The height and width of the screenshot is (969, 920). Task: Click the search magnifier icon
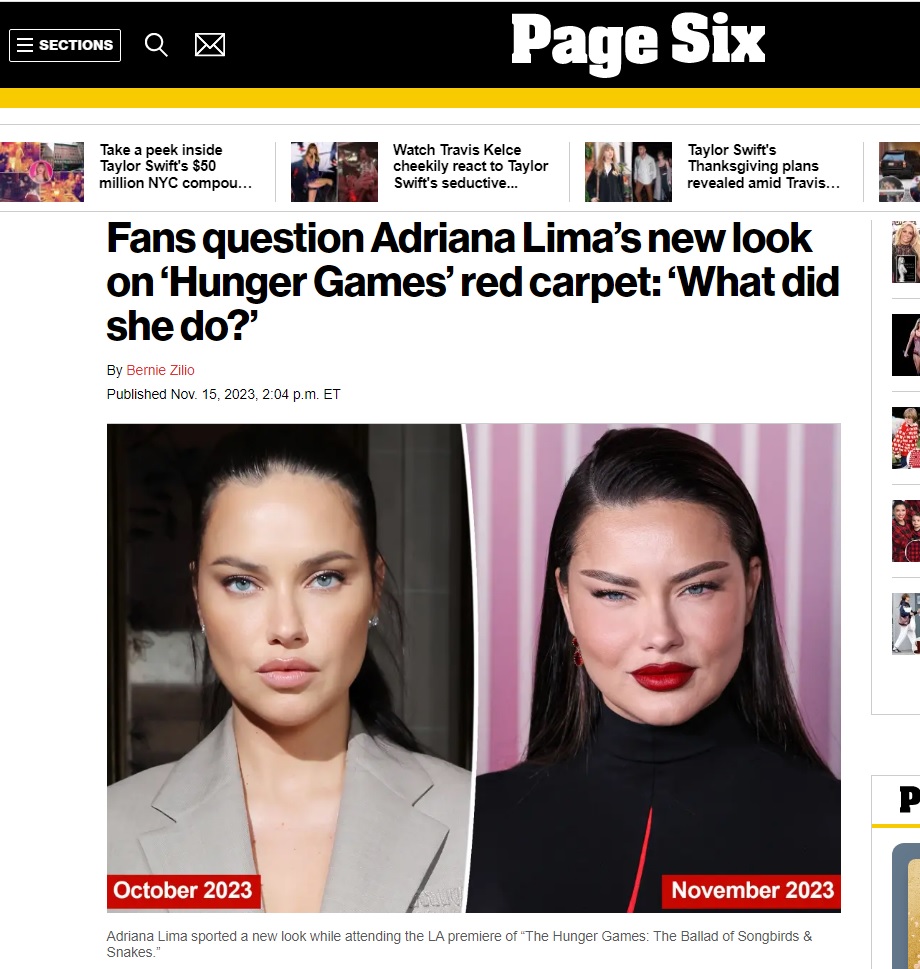click(x=156, y=45)
